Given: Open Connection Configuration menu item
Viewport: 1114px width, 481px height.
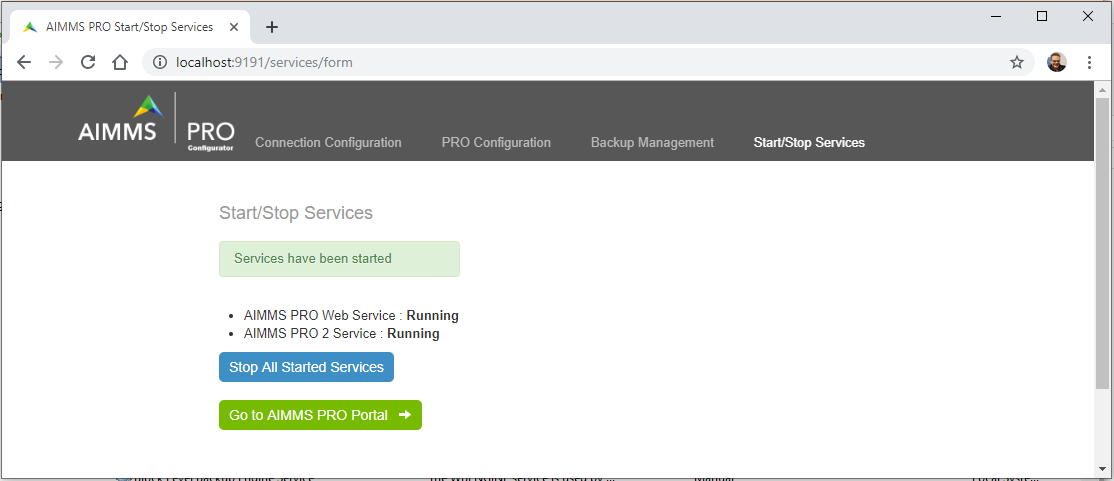Looking at the screenshot, I should coord(328,142).
